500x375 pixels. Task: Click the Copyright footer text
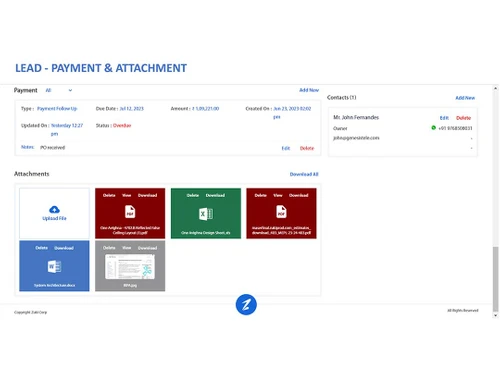31,312
